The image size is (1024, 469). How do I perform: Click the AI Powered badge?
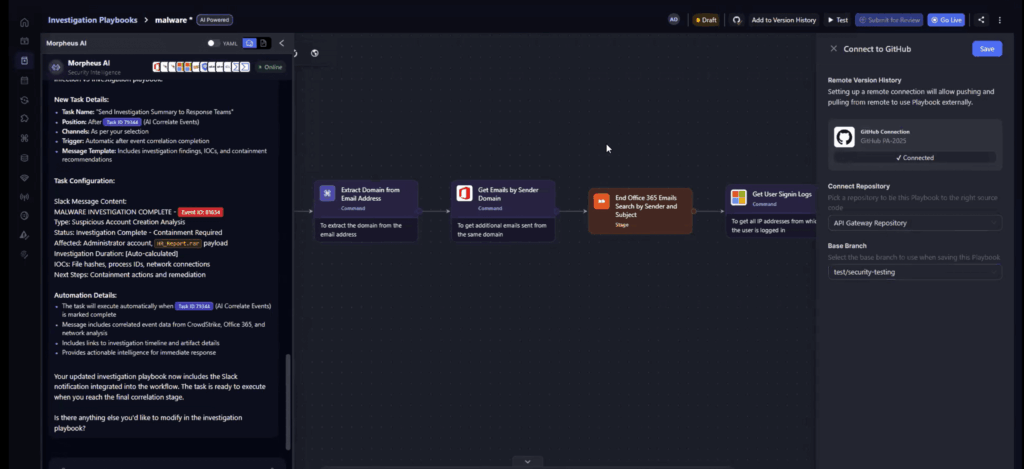[x=214, y=20]
